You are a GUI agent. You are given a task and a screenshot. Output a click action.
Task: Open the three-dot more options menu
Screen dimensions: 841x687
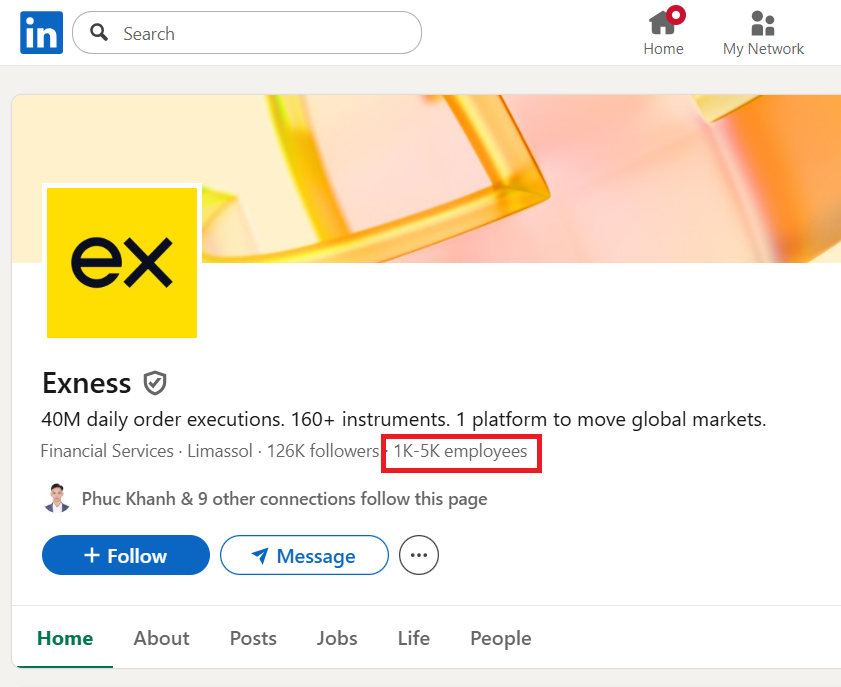tap(419, 555)
